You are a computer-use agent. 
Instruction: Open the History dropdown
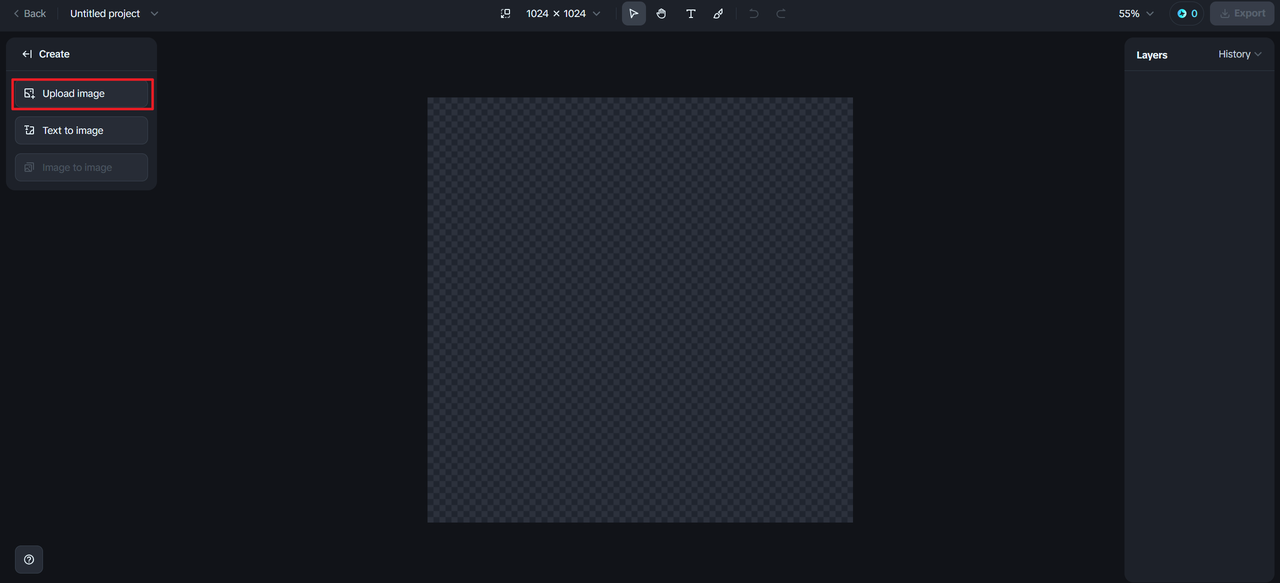coord(1240,54)
